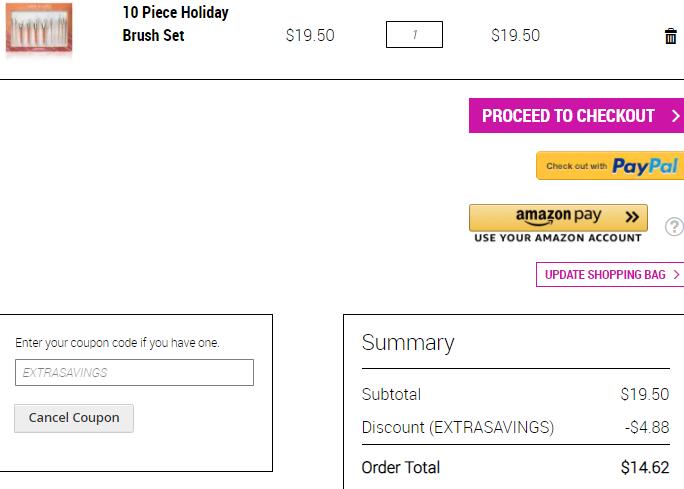Remove the brush set with trash icon
Viewport: 684px width, 489px height.
pos(670,37)
